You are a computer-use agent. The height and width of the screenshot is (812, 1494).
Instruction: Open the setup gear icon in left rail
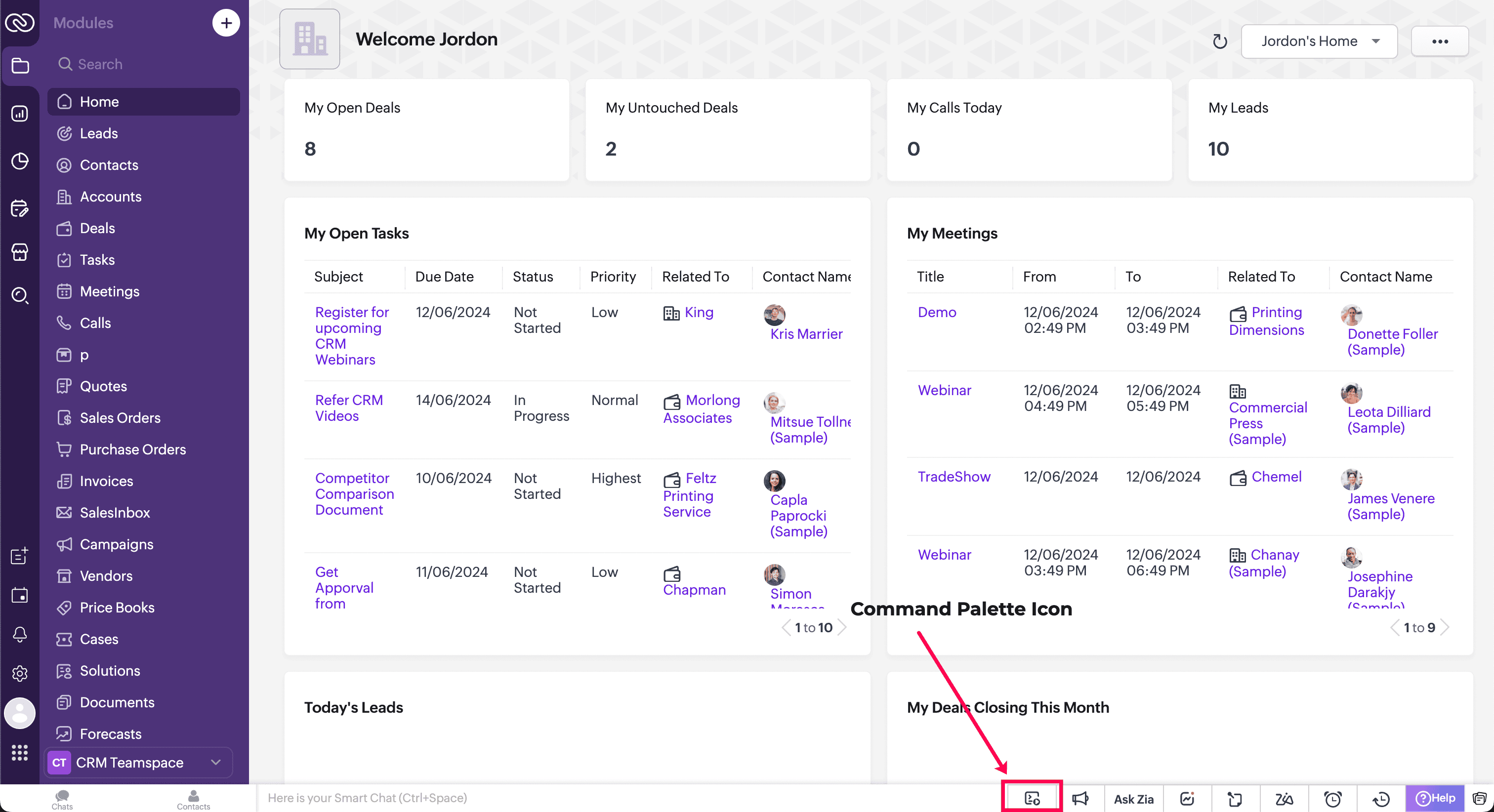(20, 673)
